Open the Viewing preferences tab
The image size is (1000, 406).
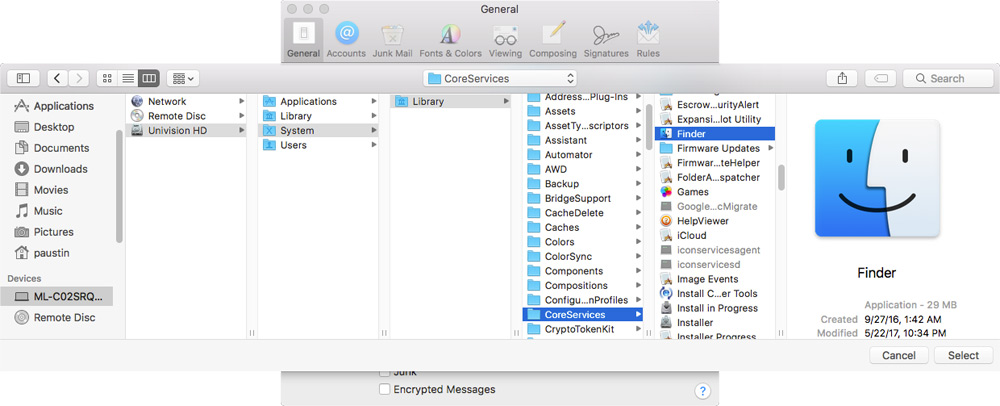tap(505, 40)
